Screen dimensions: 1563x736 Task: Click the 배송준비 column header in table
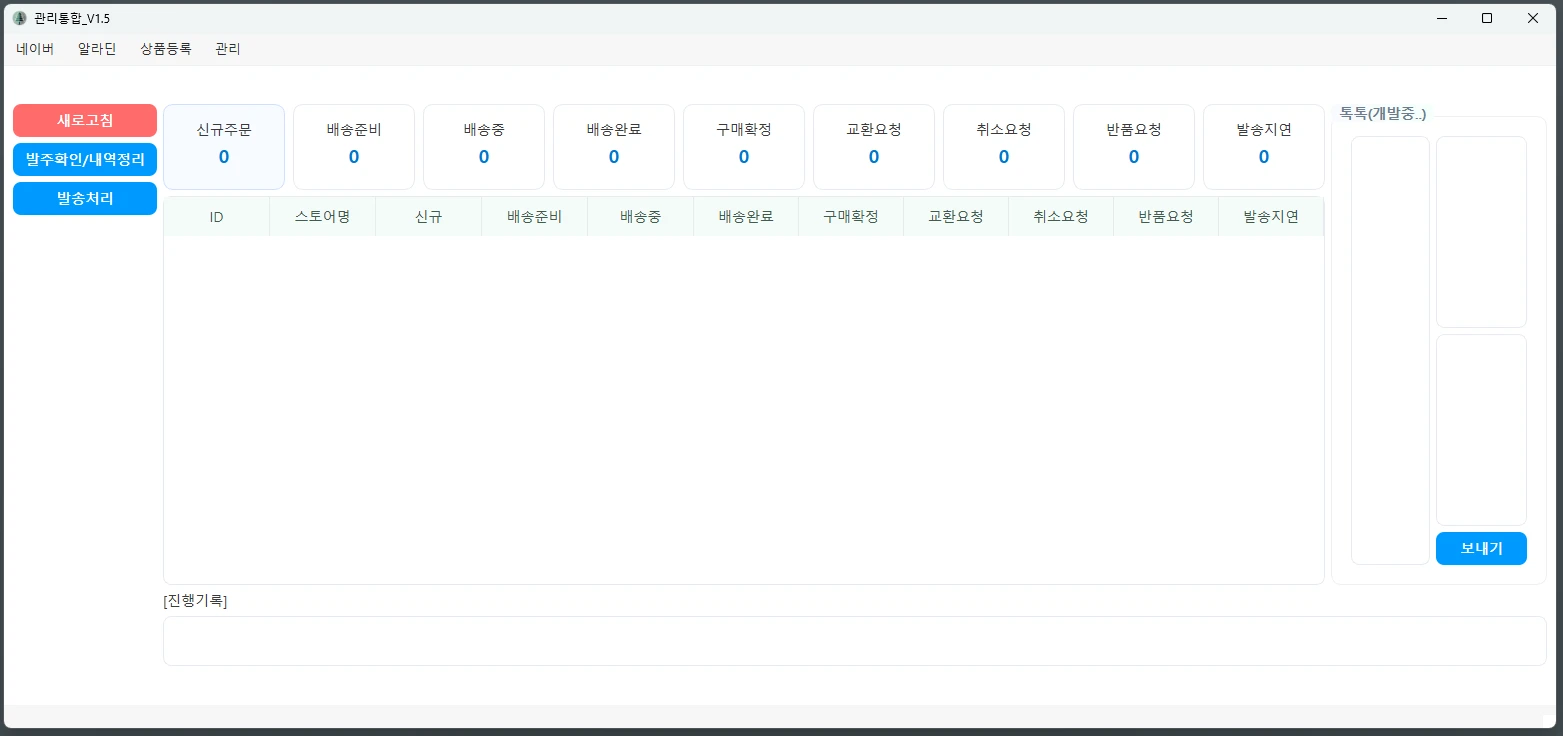tap(535, 217)
